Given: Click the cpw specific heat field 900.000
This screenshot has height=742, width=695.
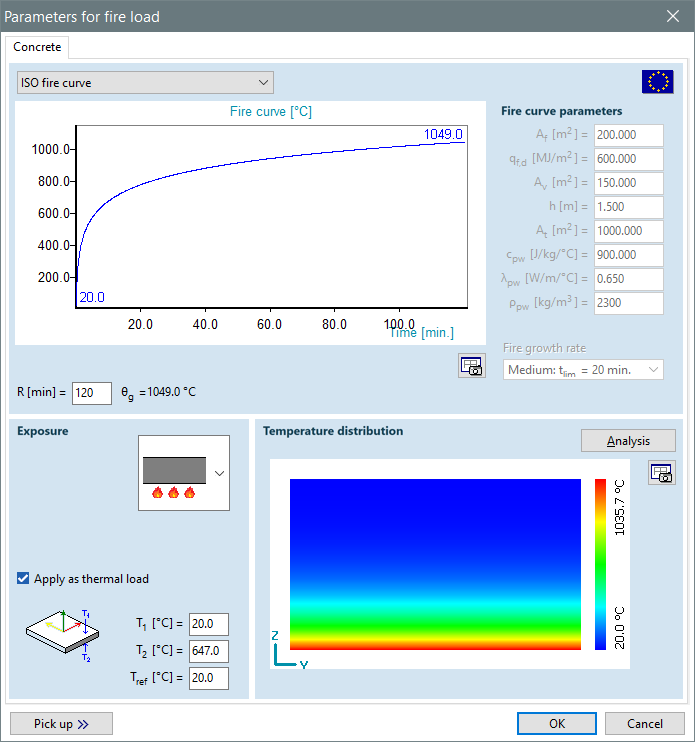Looking at the screenshot, I should pyautogui.click(x=629, y=255).
